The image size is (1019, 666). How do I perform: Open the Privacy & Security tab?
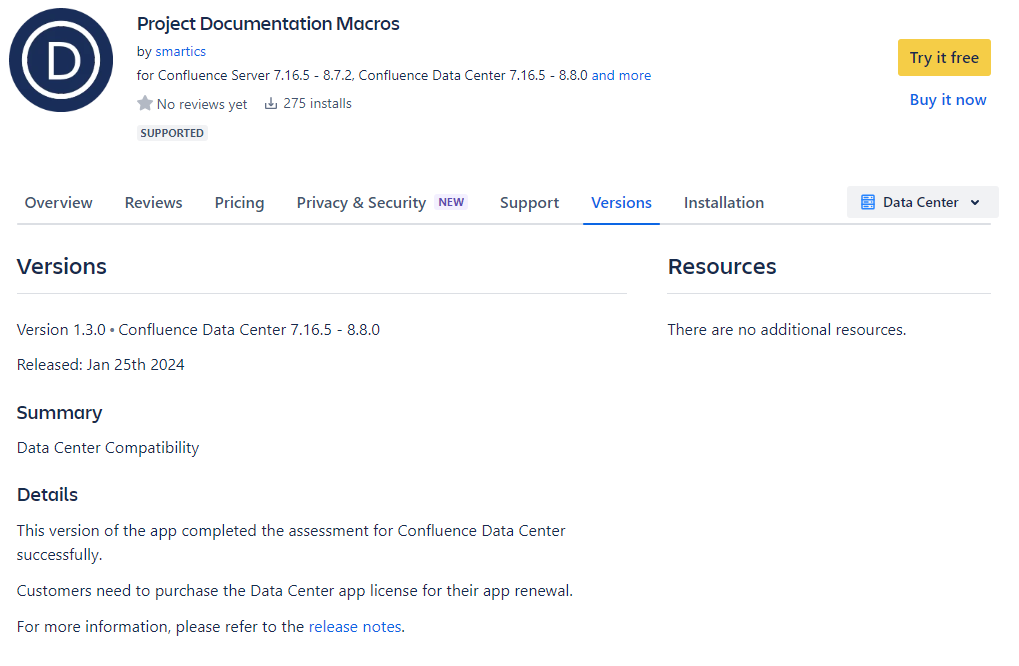click(361, 203)
